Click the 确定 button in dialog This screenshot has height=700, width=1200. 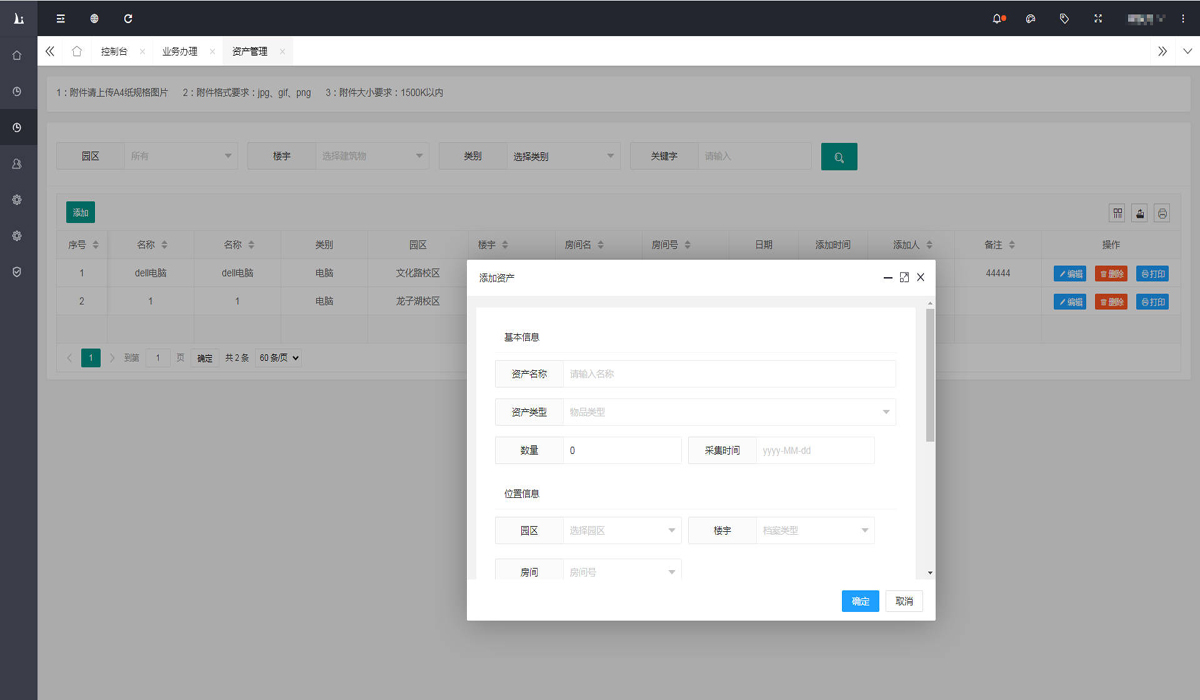pos(860,601)
